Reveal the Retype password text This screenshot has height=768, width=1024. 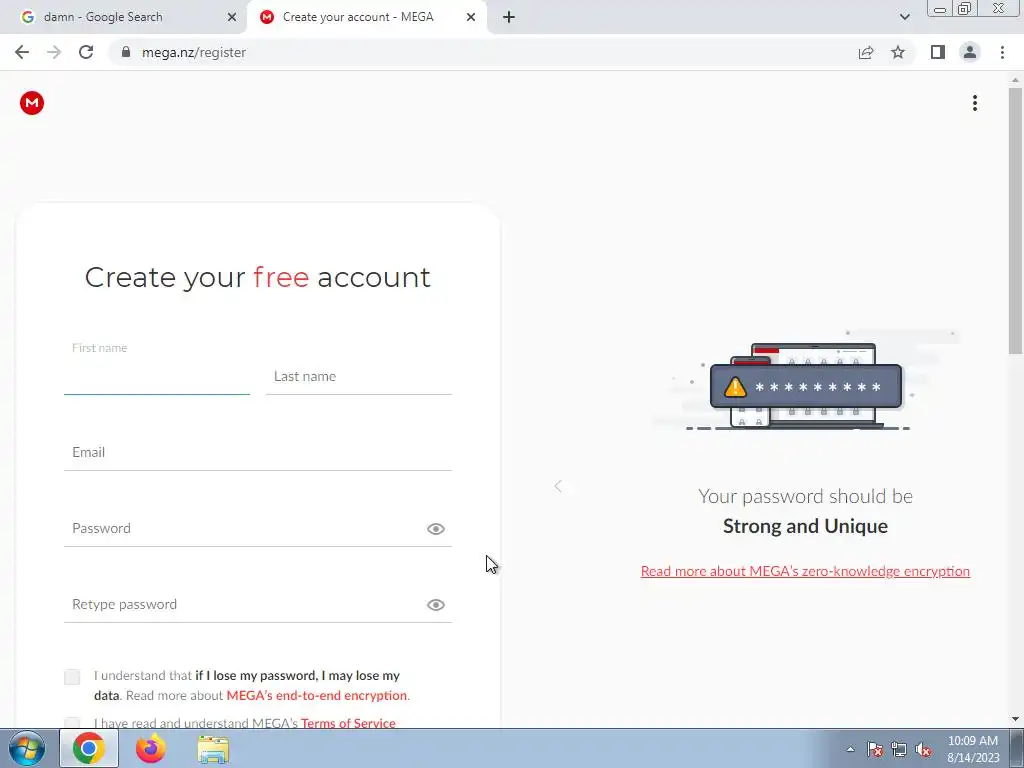point(436,605)
